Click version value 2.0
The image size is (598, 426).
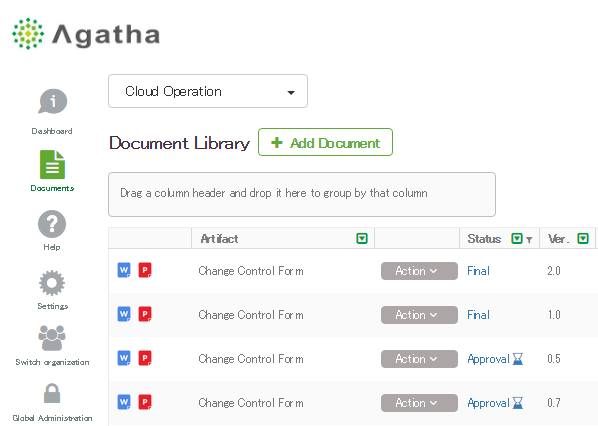pos(554,271)
